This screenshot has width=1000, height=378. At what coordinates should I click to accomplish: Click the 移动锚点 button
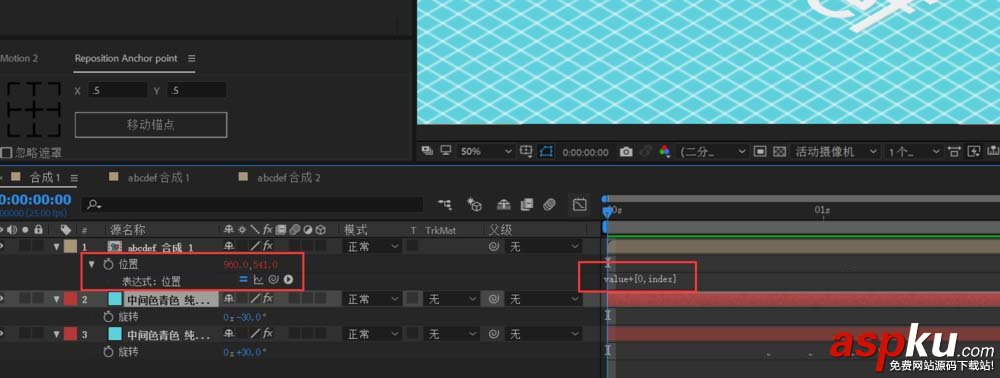151,125
